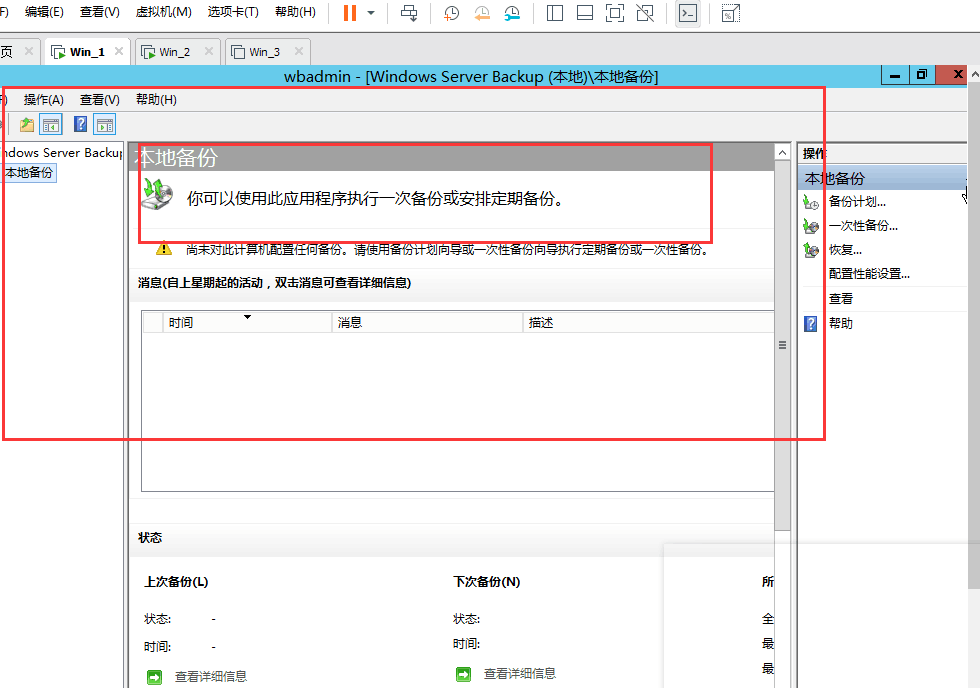Close the Win_3 tab

pos(299,51)
